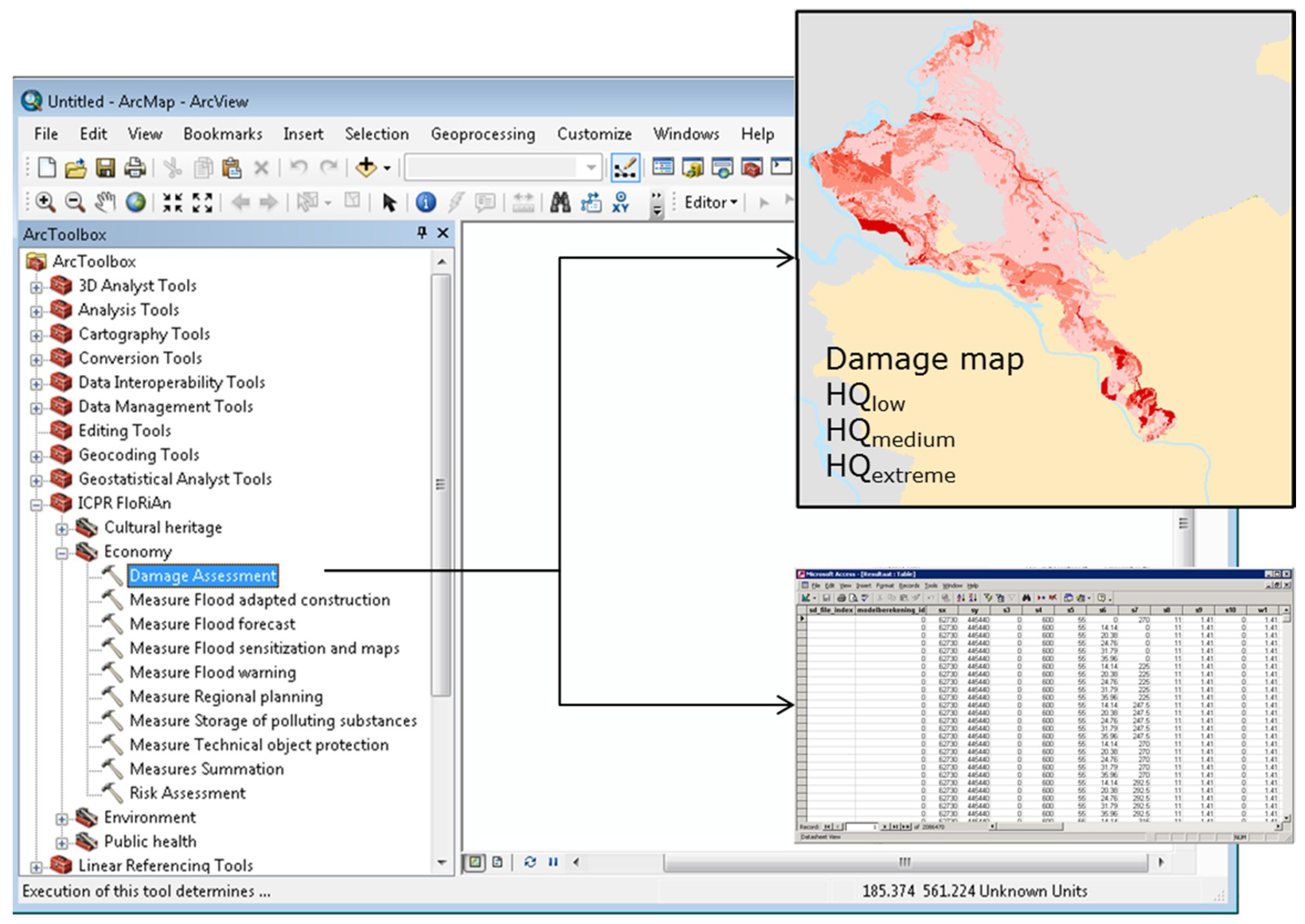
Task: Toggle the Editor Toolbar icon
Action: point(625,167)
